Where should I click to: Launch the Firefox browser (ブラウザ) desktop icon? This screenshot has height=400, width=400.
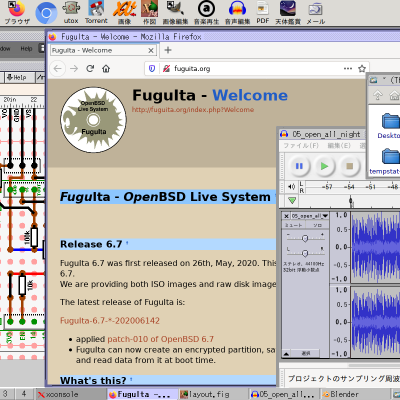click(x=17, y=12)
